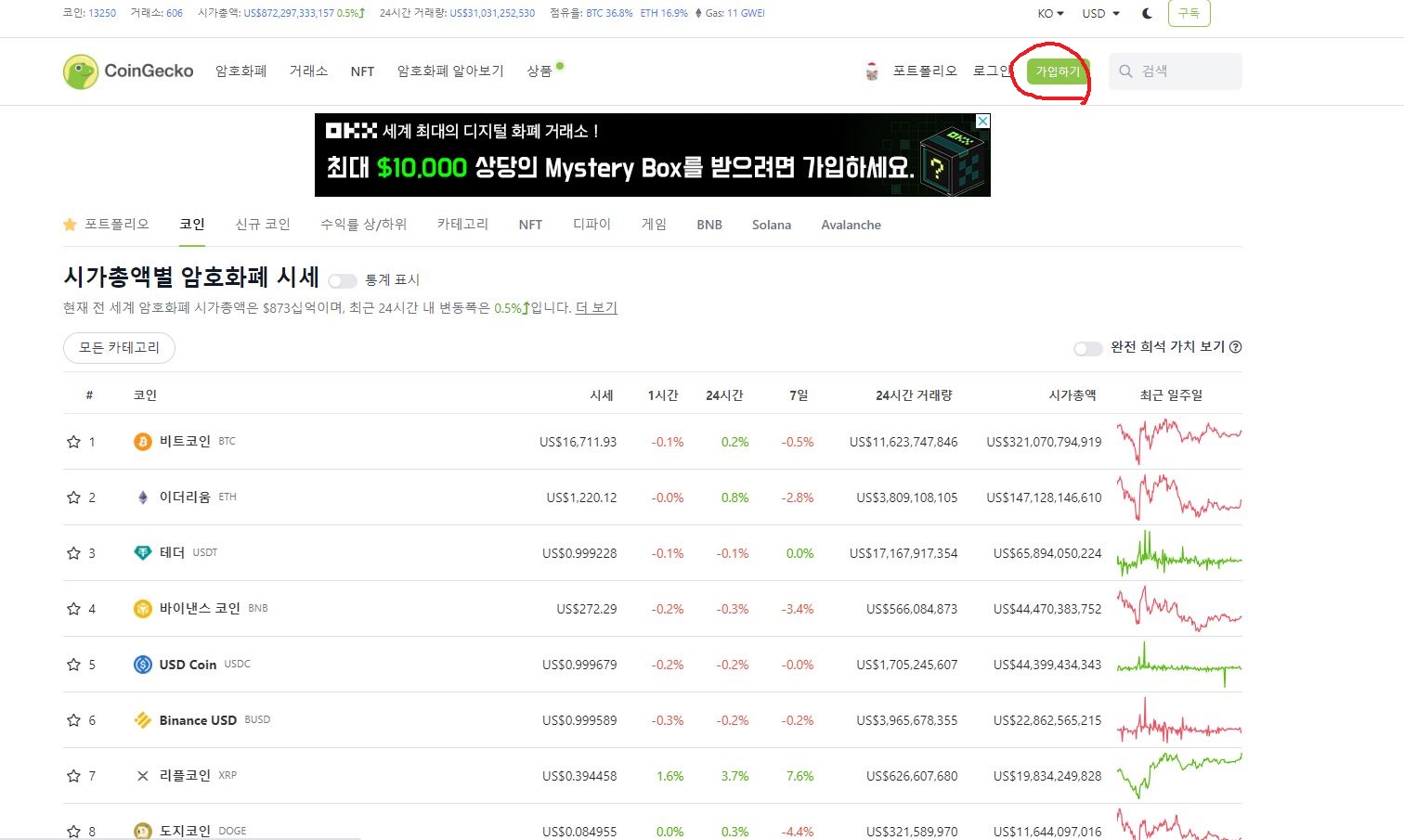The height and width of the screenshot is (840, 1404).
Task: Toggle the 통계 표시 switch
Action: click(343, 280)
